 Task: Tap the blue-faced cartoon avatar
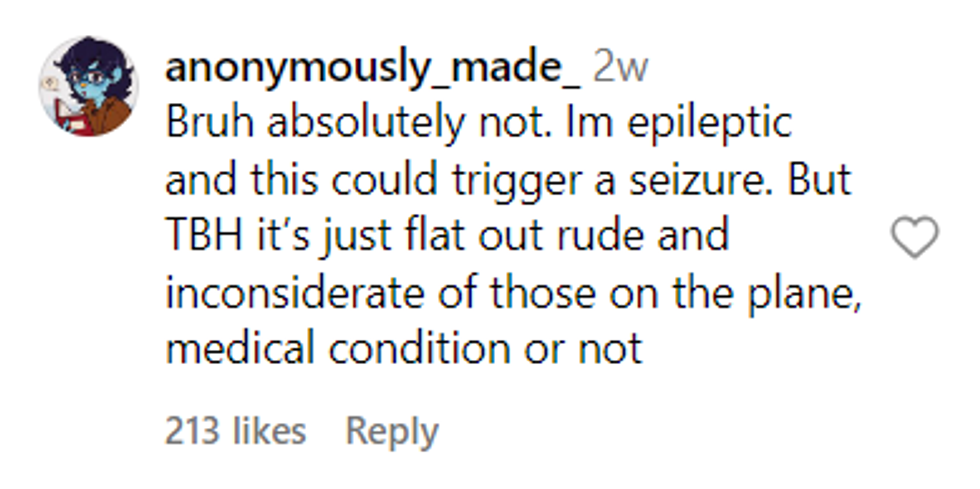pyautogui.click(x=88, y=86)
